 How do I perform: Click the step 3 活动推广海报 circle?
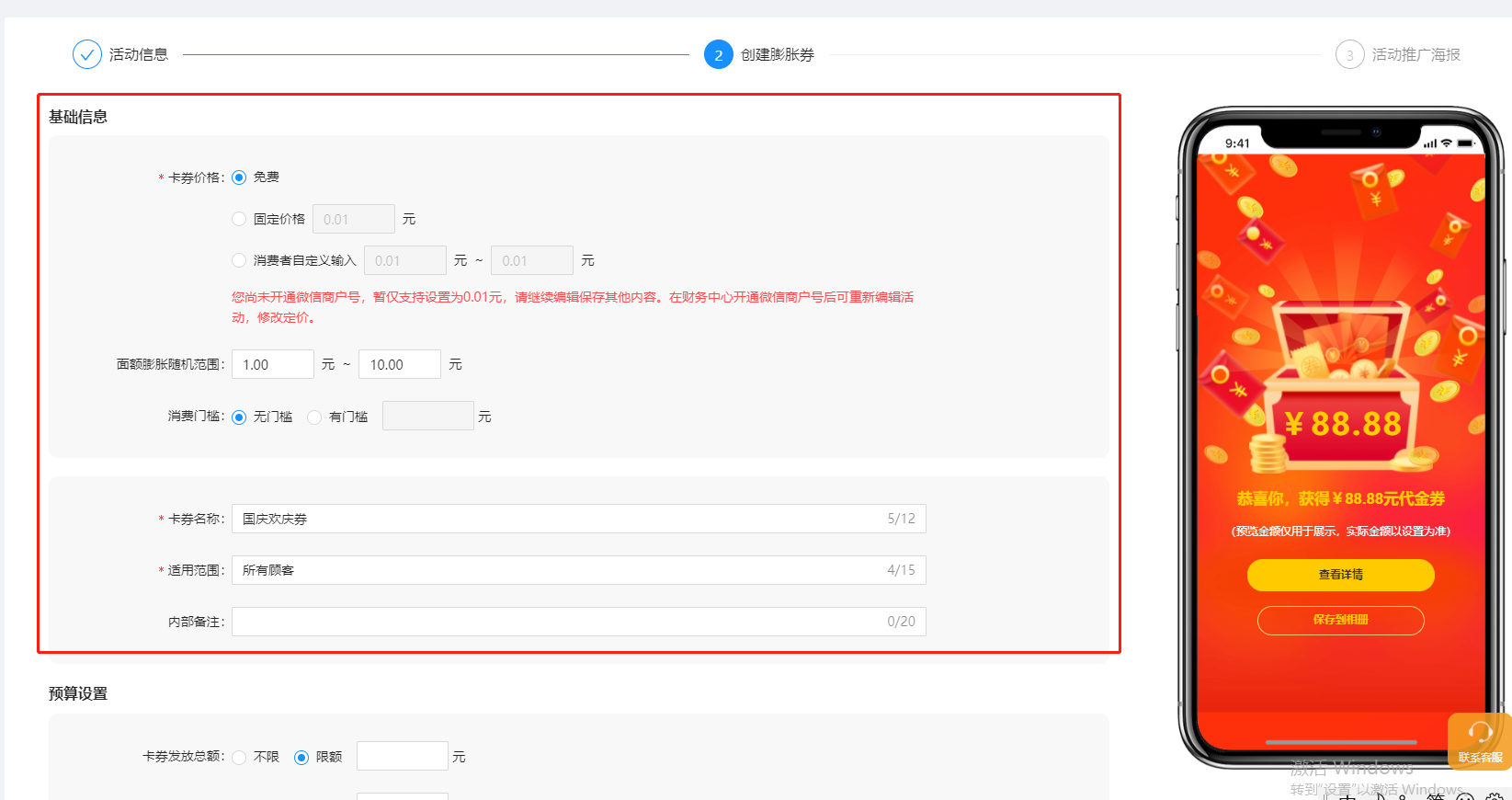pos(1349,55)
